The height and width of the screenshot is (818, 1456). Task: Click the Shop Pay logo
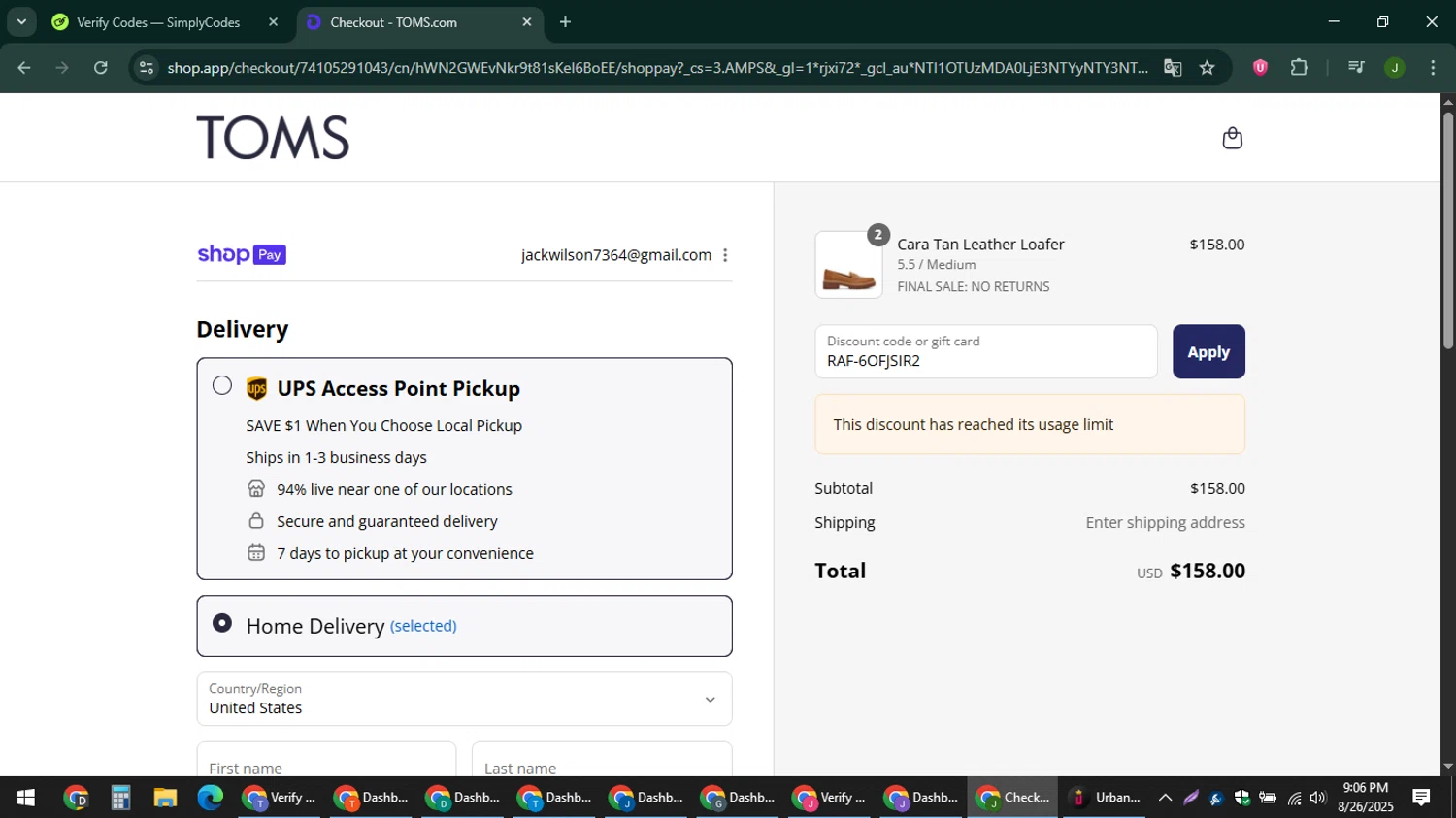[x=242, y=254]
